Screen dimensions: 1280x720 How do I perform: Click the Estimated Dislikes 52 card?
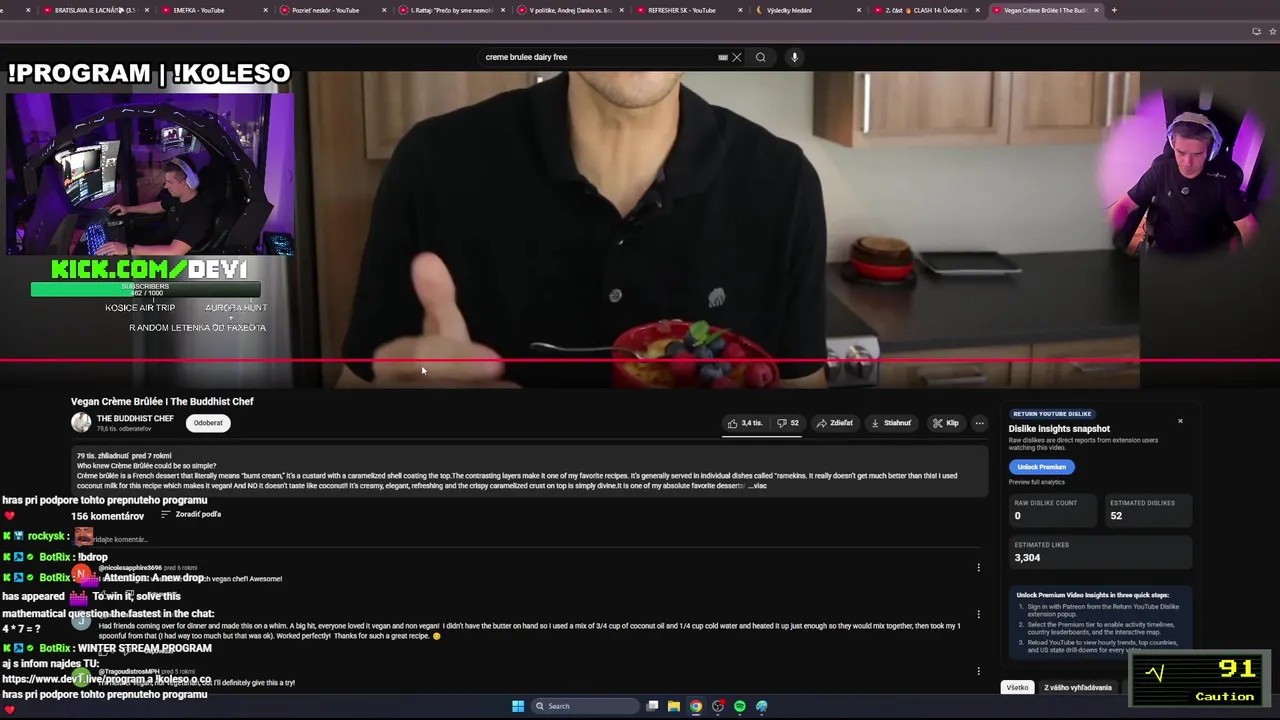(1148, 510)
